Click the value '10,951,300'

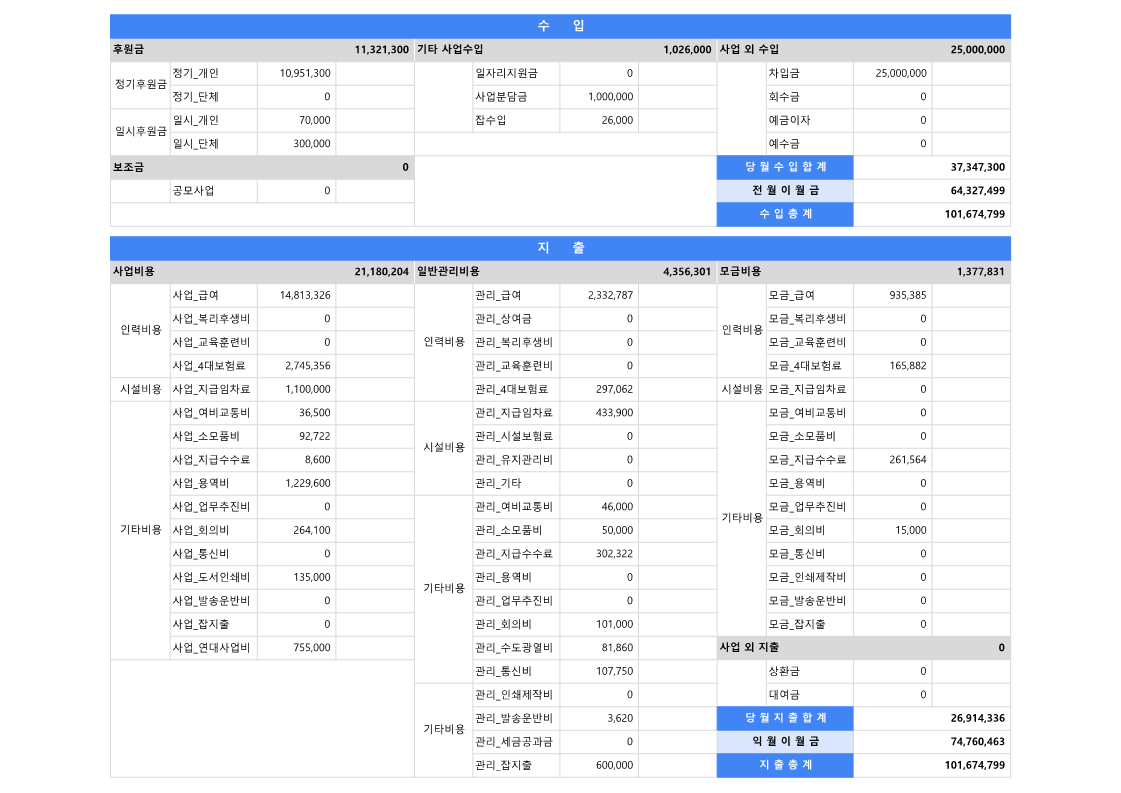click(x=305, y=73)
